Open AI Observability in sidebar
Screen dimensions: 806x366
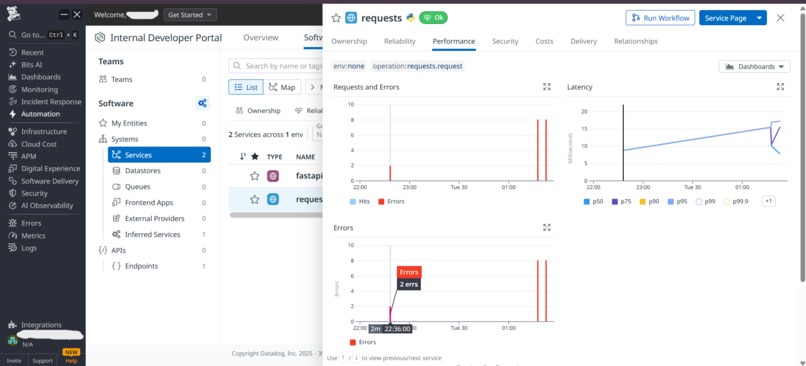click(x=47, y=206)
